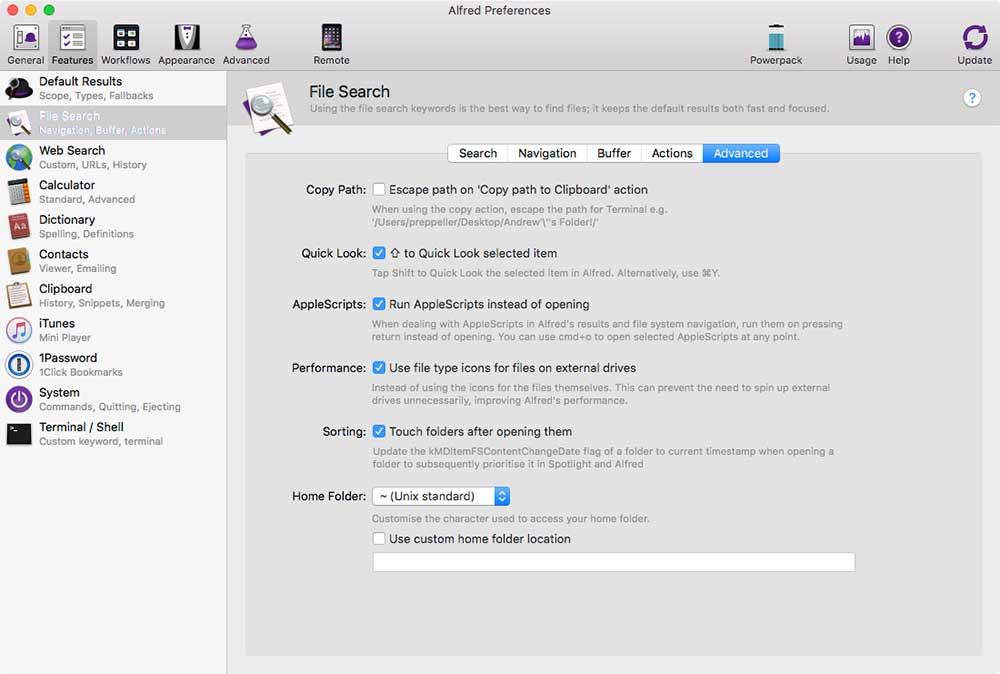Open Calculator settings from the sidebar
Screen dimensions: 1000x674
pos(67,191)
